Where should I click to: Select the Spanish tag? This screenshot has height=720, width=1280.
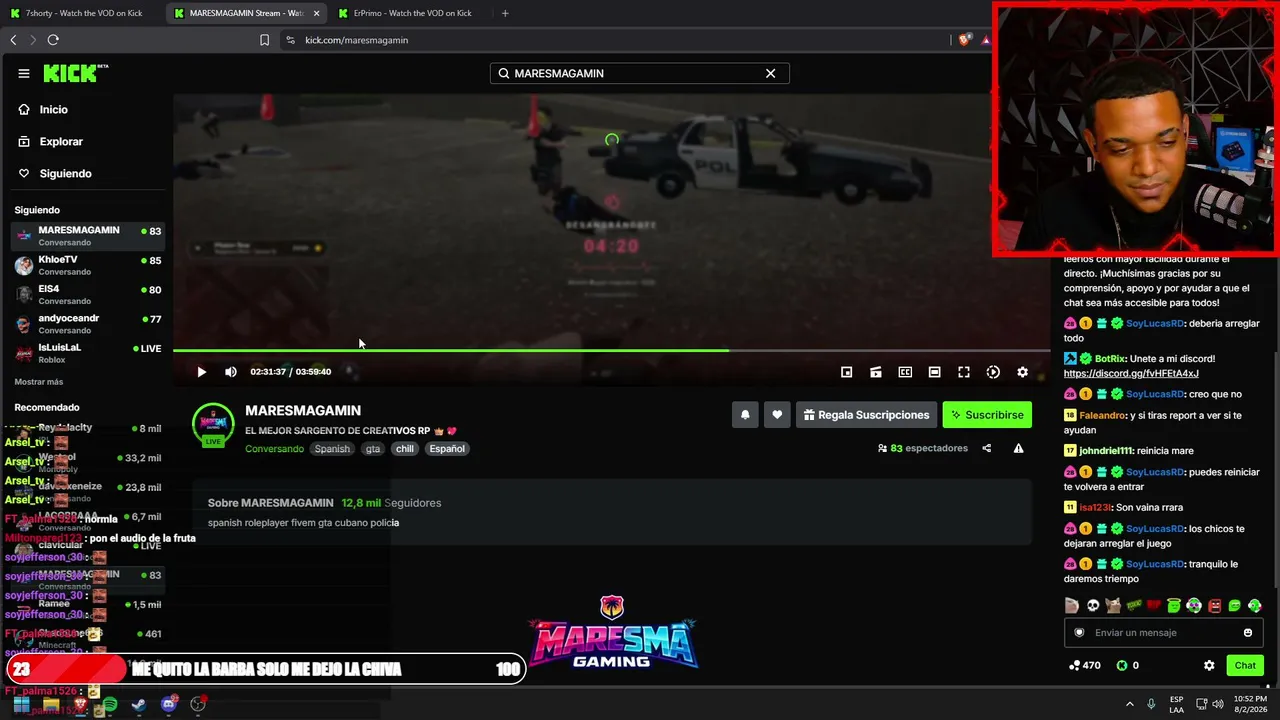332,449
